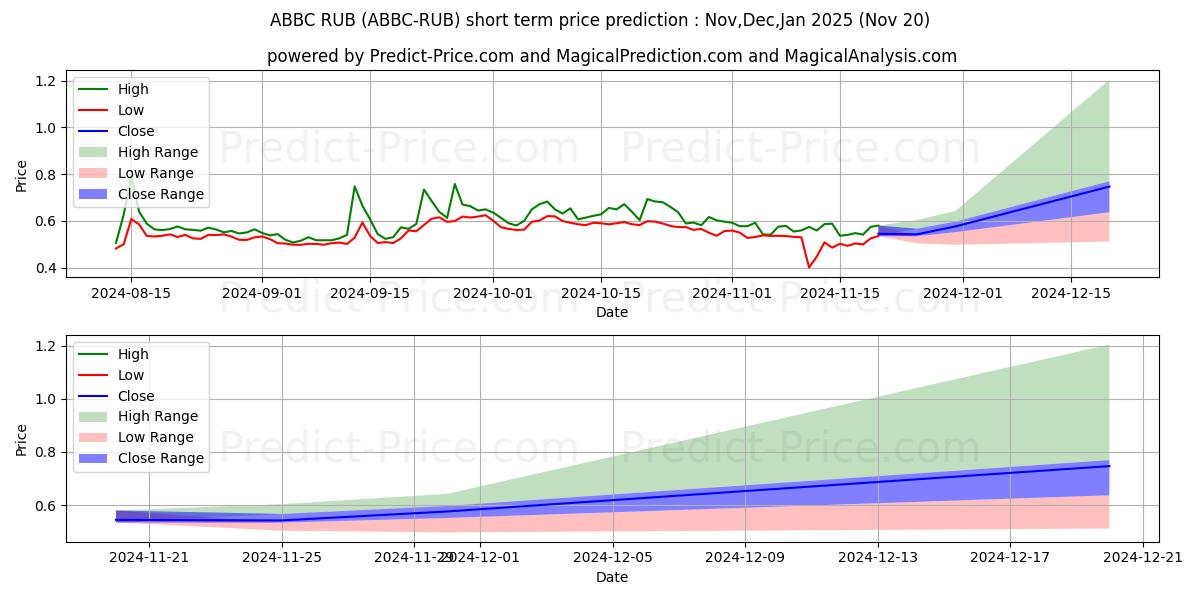Screen dimensions: 1200x600
Task: Click the green High Range swatch in bottom legend
Action: click(95, 417)
